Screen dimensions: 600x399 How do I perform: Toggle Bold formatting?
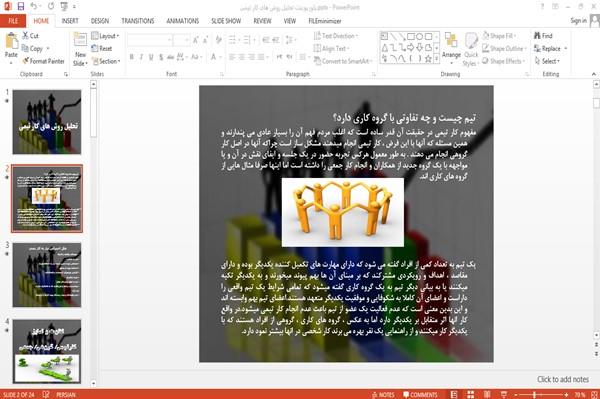click(132, 57)
